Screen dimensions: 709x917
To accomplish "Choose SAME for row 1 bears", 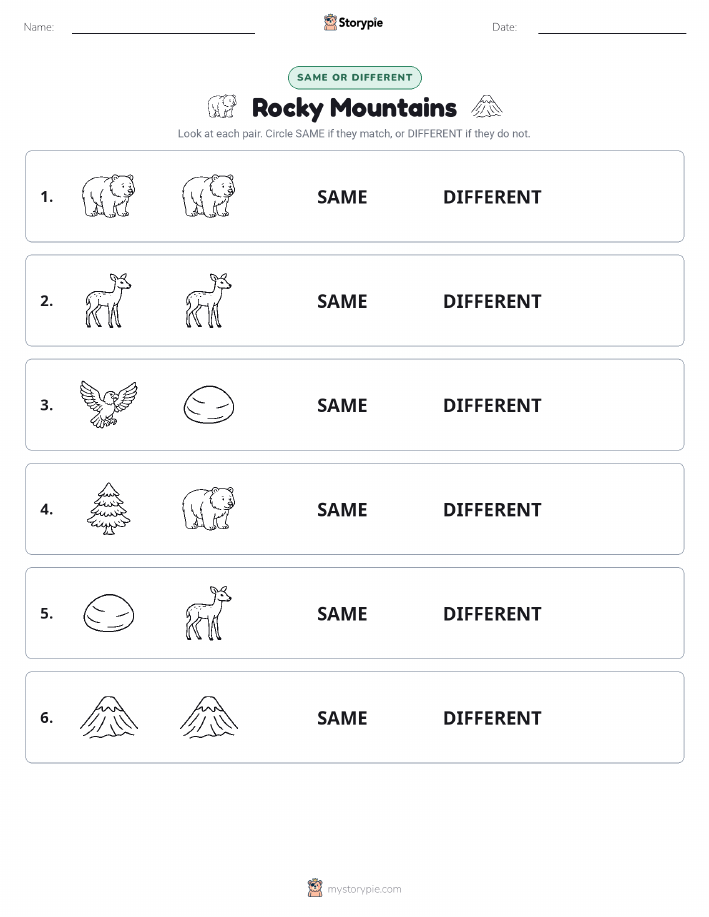I will tap(342, 197).
